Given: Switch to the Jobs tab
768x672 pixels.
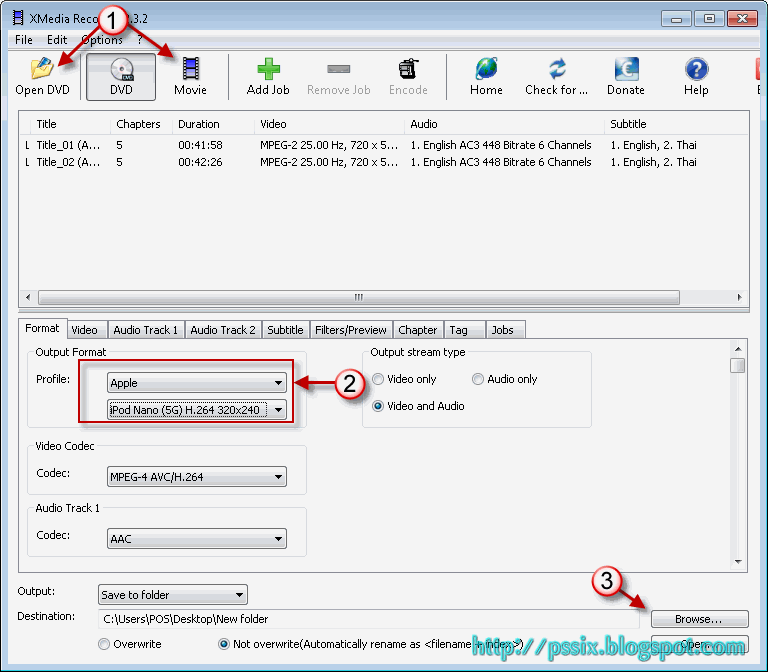Looking at the screenshot, I should [503, 330].
